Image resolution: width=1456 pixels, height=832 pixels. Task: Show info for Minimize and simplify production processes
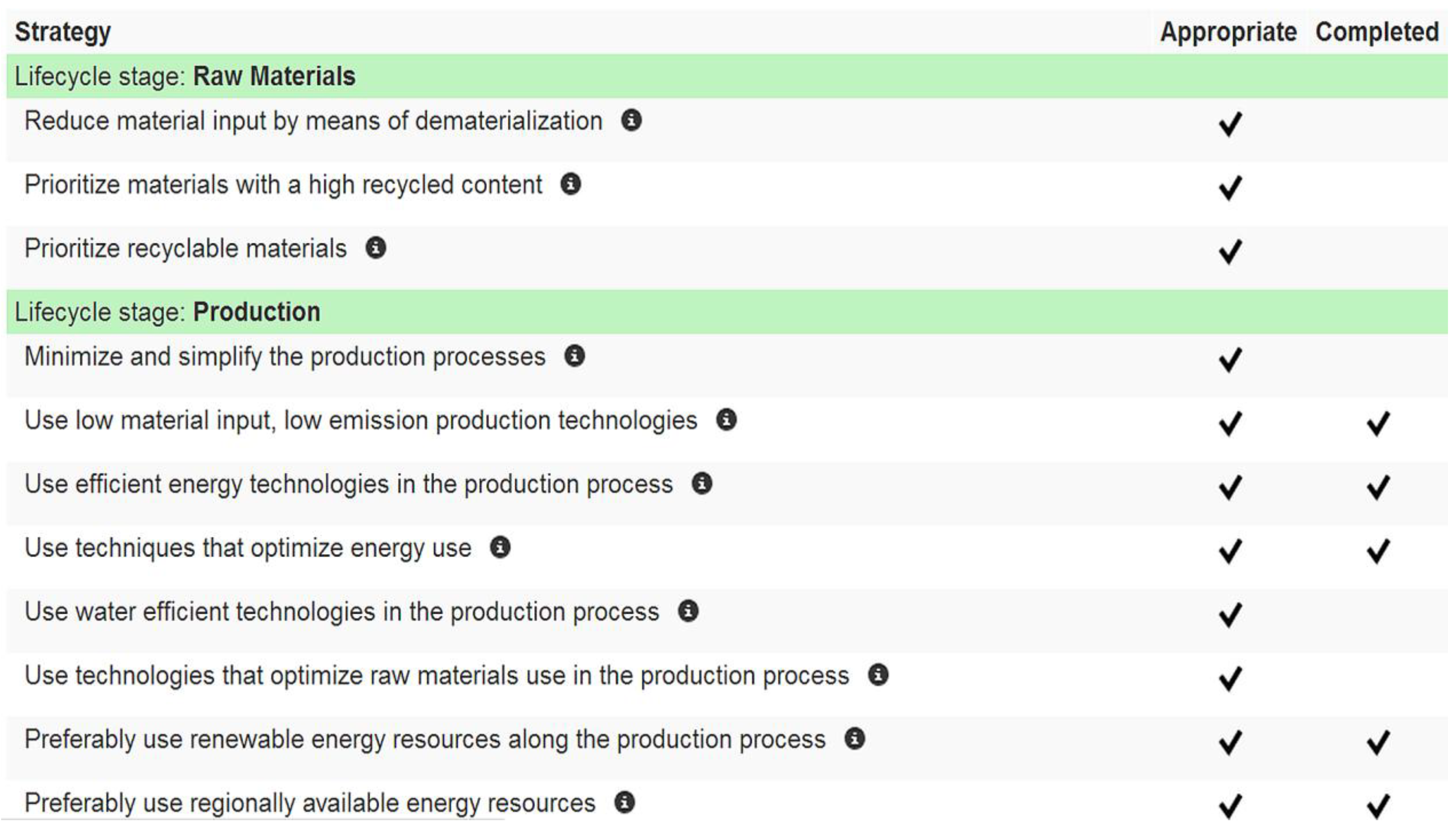[x=574, y=356]
